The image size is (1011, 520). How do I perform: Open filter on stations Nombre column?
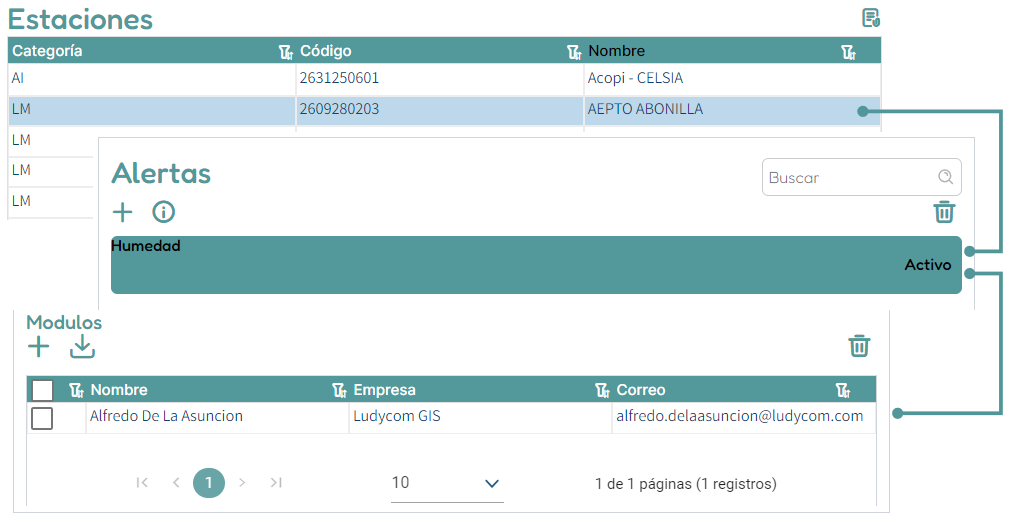click(848, 52)
